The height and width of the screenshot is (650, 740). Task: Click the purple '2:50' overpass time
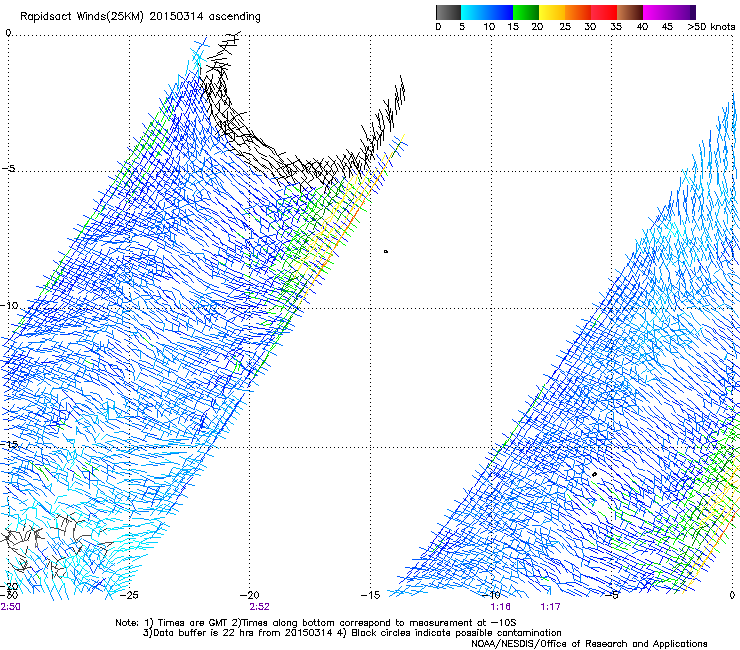[x=10, y=607]
